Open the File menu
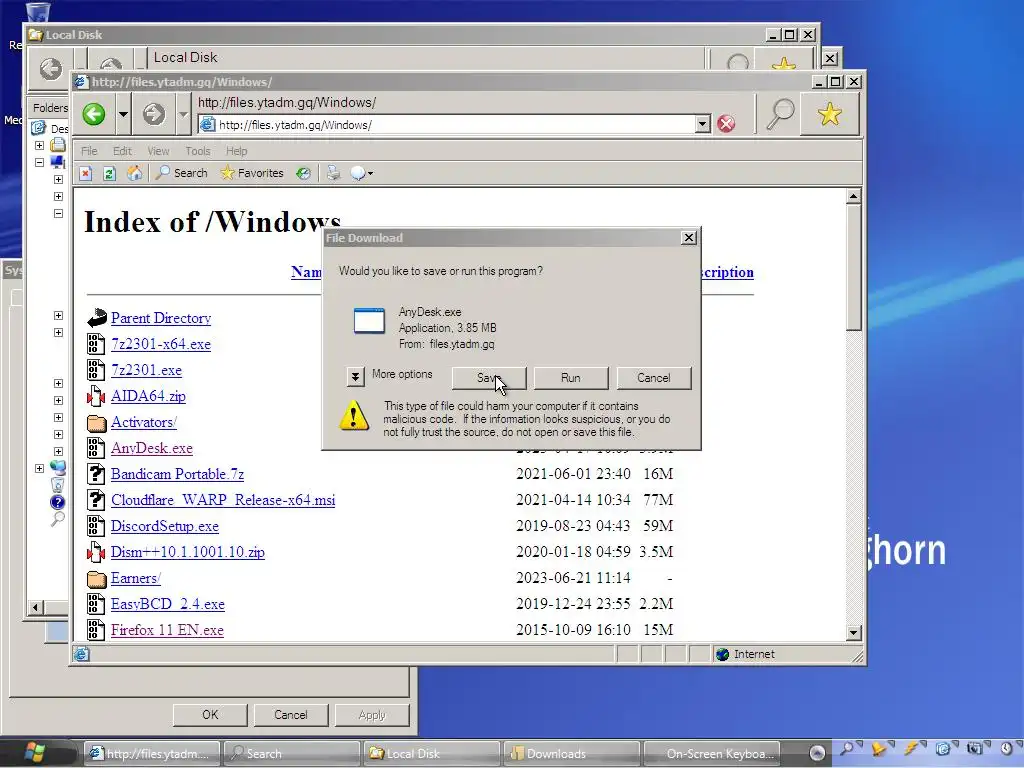This screenshot has height=768, width=1024. [x=89, y=151]
